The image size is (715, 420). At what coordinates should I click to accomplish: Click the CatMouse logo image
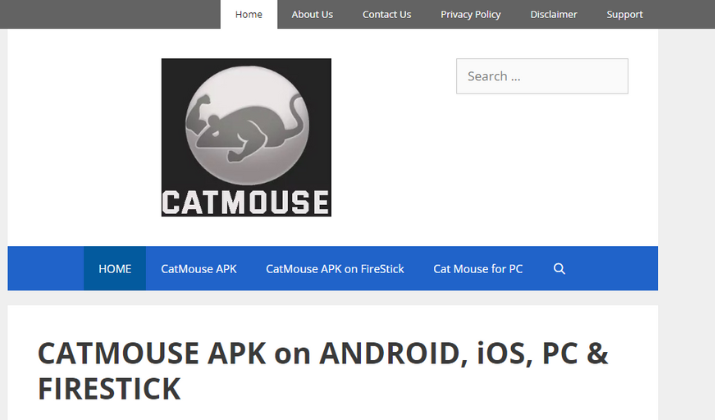[x=246, y=137]
